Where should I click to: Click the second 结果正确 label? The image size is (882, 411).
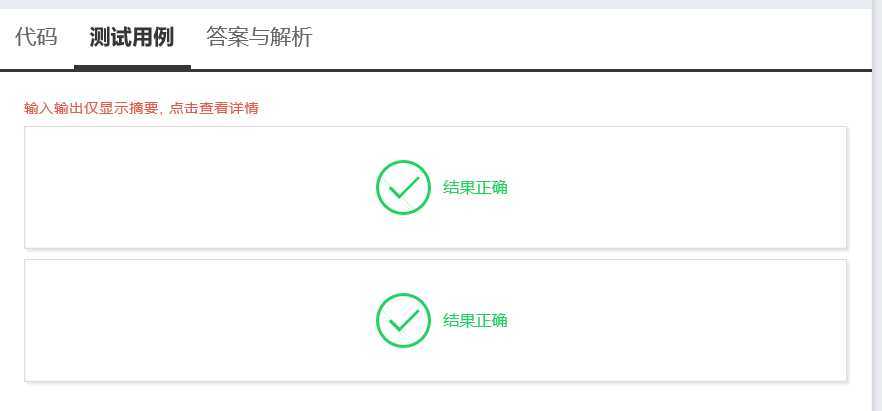click(x=475, y=320)
